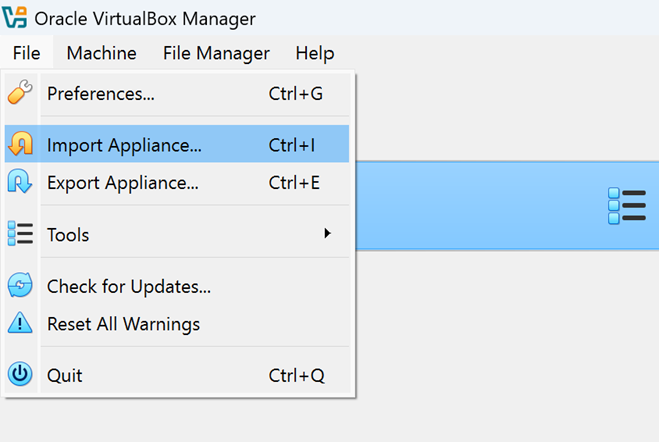
Task: Choose Quit from the File menu
Action: (65, 376)
